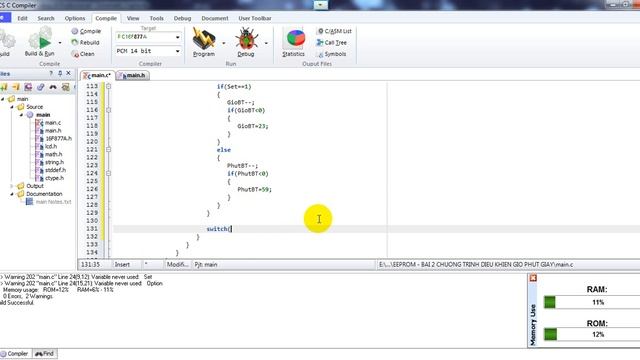Click the Insert mode status bar cell
Screen dimensions: 640x360
(126, 264)
